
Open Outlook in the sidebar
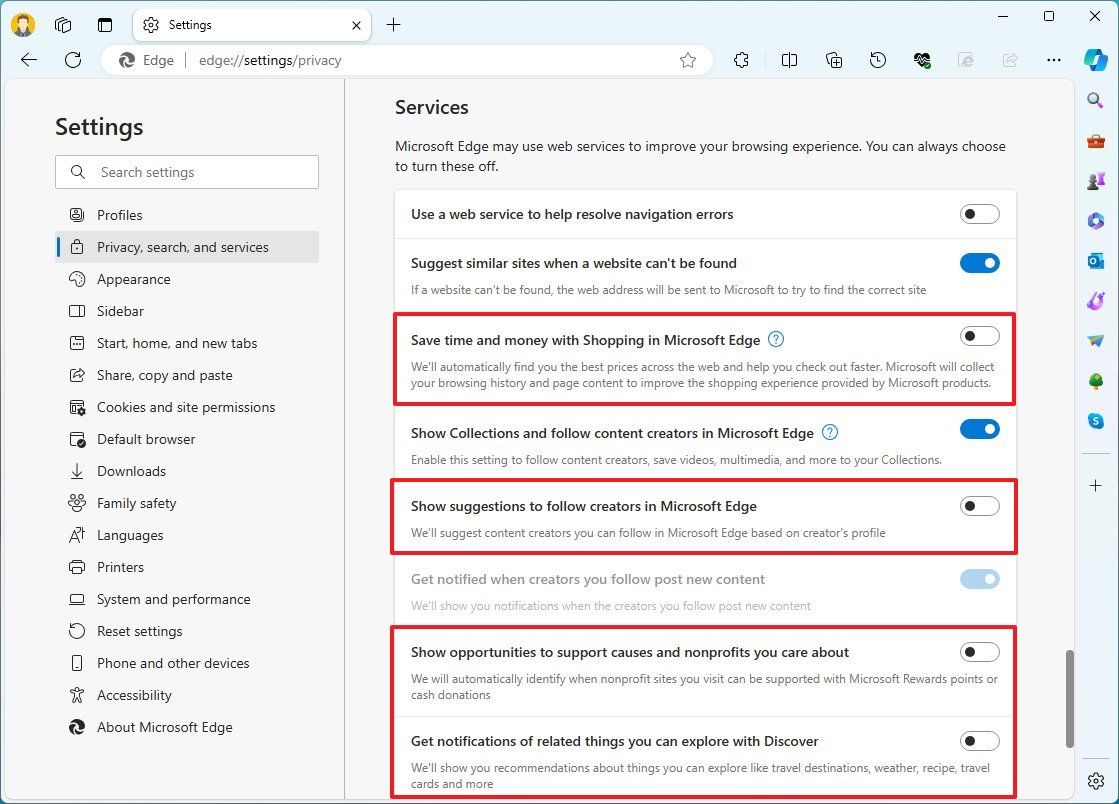coord(1094,260)
